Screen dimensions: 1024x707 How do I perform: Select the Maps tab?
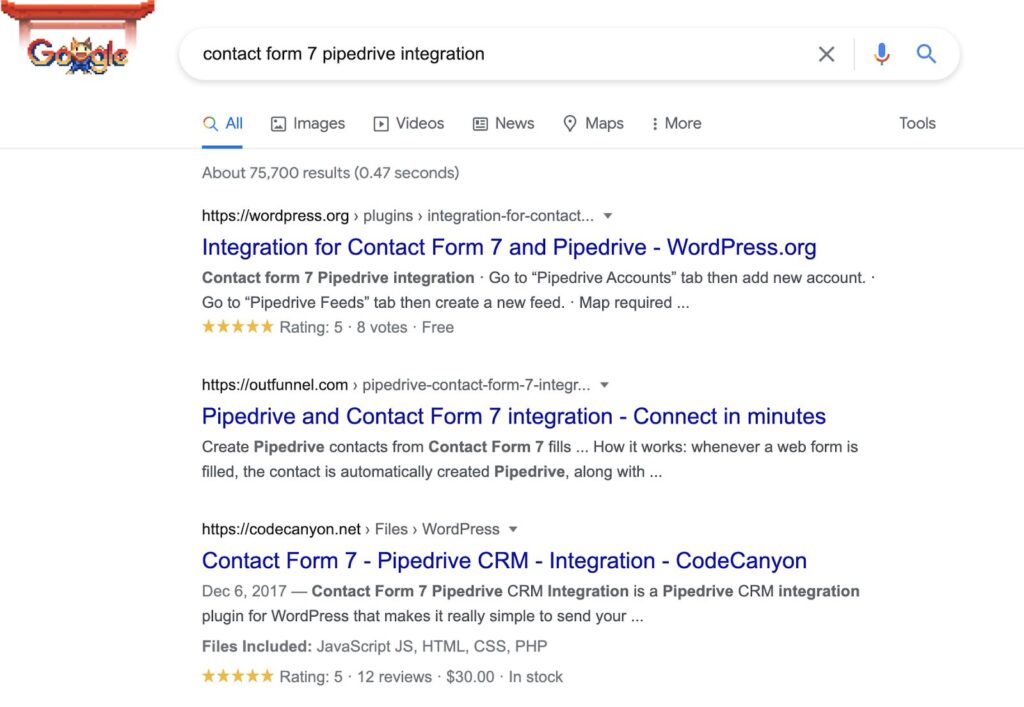click(593, 123)
